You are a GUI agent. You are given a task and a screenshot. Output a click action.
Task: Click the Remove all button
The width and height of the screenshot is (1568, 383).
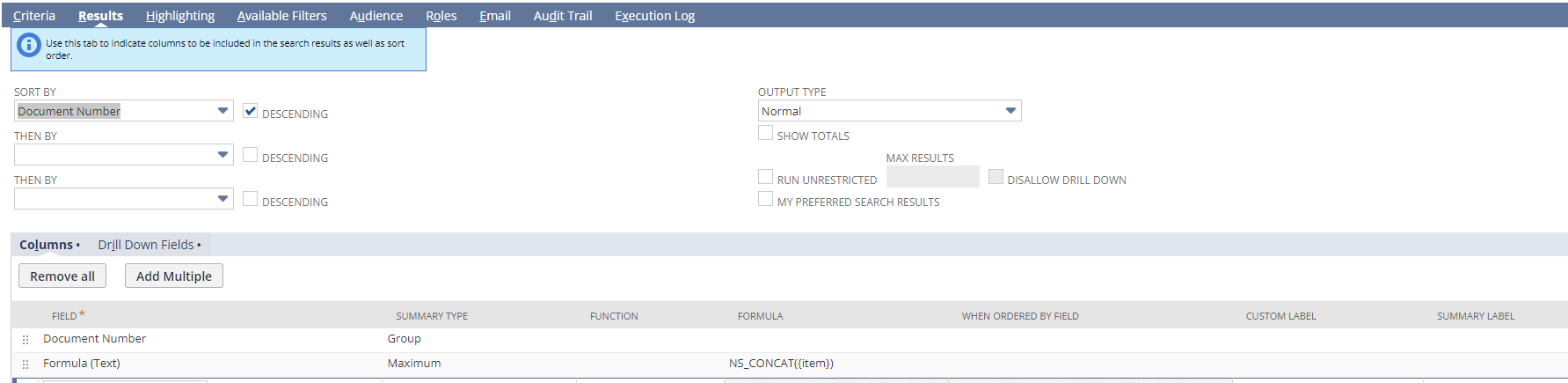(62, 276)
